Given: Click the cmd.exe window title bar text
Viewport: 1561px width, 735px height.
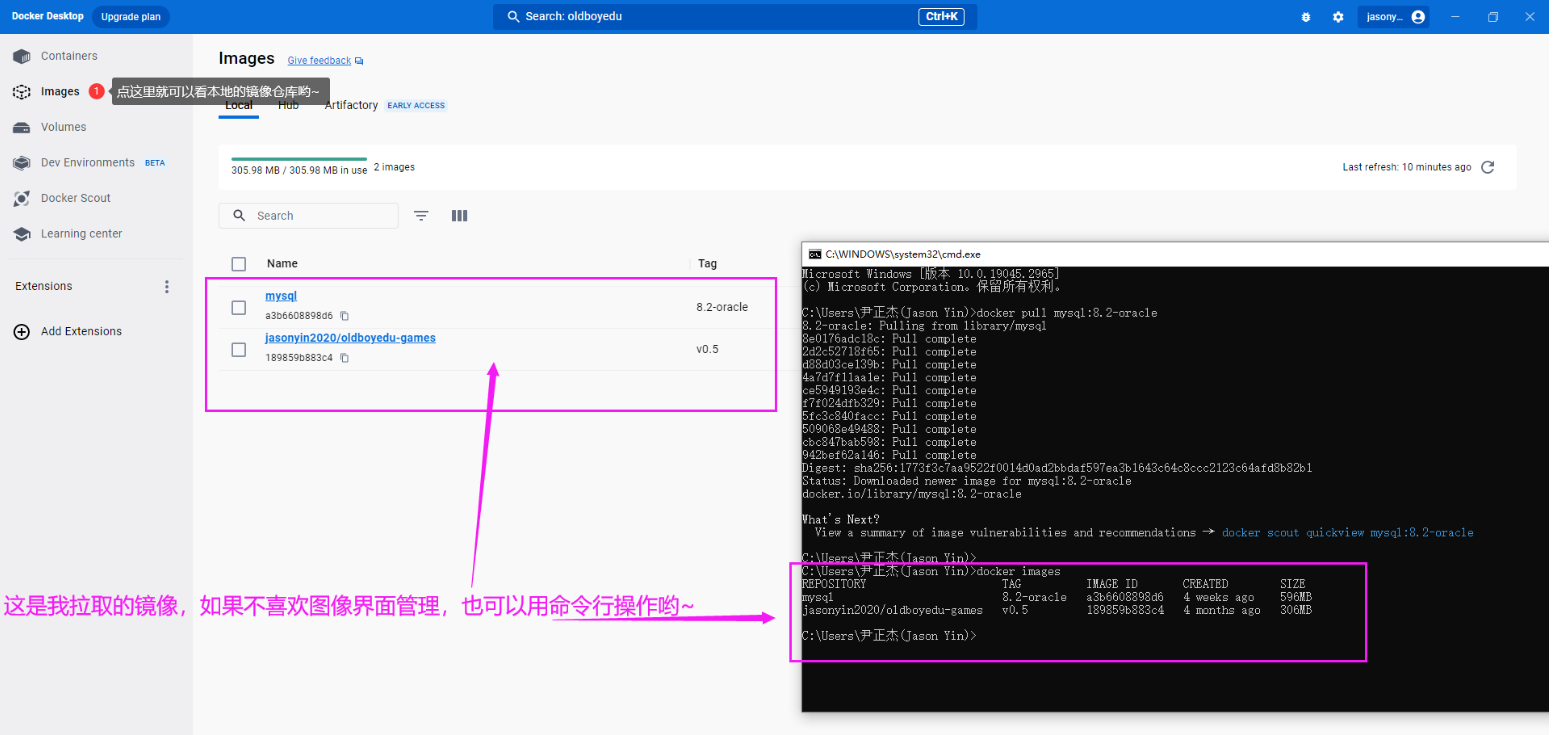Looking at the screenshot, I should pyautogui.click(x=903, y=255).
